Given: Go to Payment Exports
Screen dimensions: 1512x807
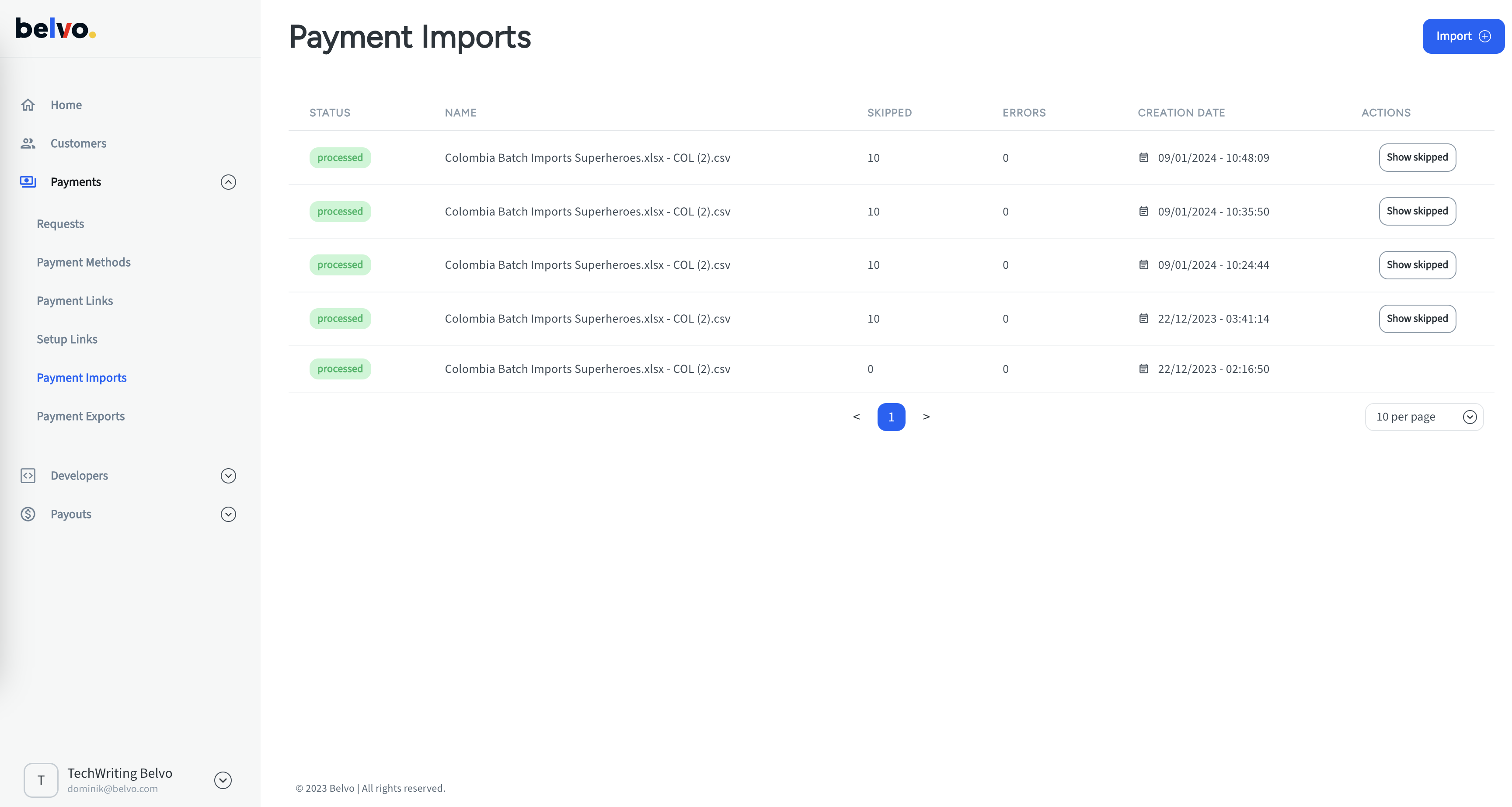Looking at the screenshot, I should click(80, 416).
